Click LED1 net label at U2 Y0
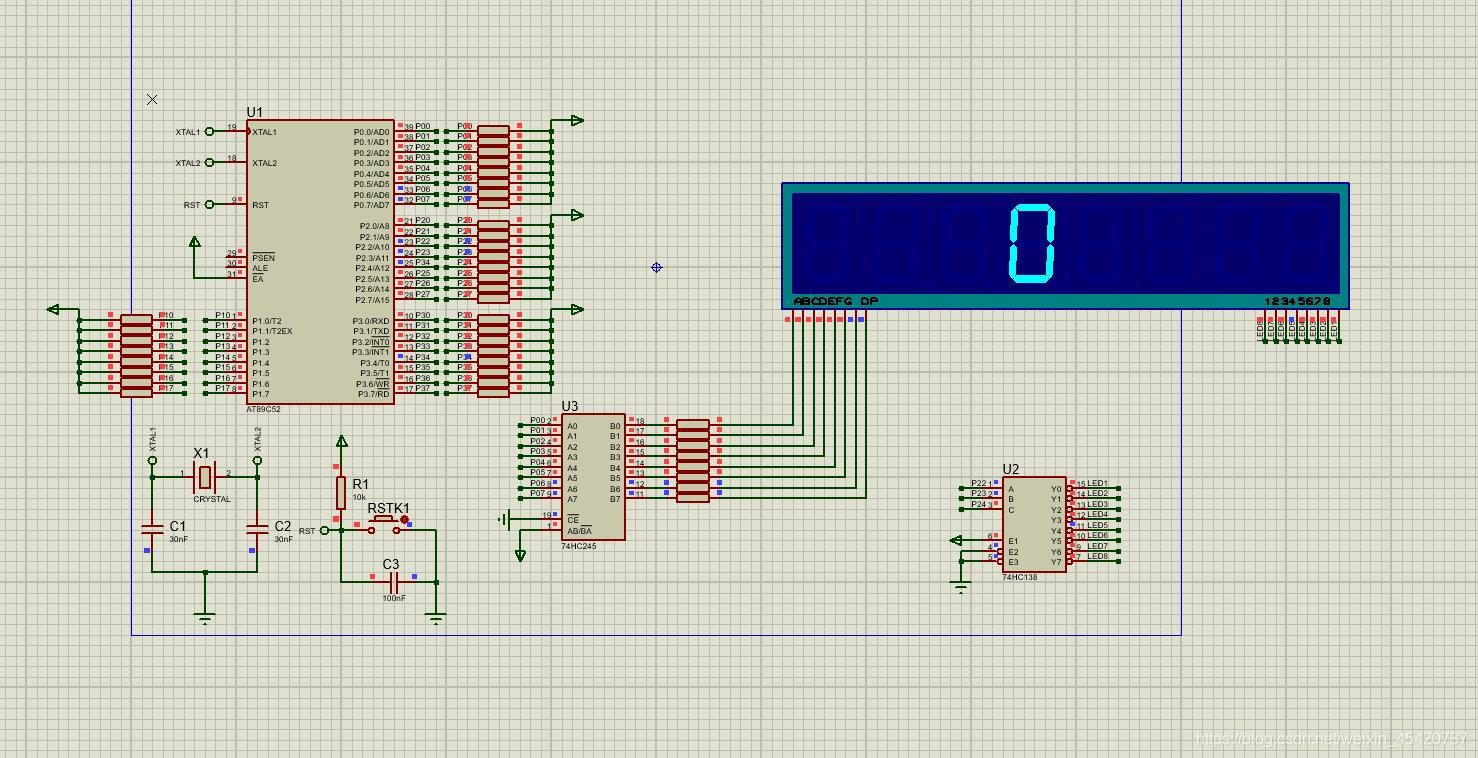This screenshot has width=1478, height=758. (x=1097, y=484)
